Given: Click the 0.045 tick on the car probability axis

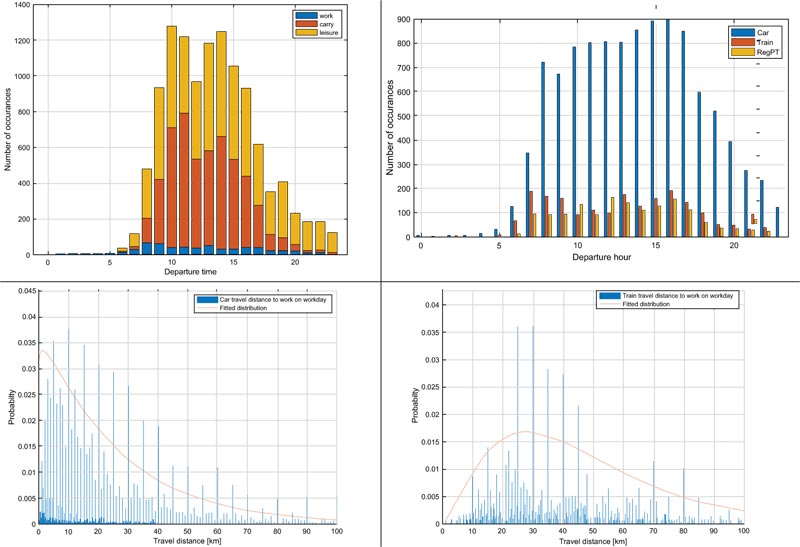Looking at the screenshot, I should click(22, 292).
